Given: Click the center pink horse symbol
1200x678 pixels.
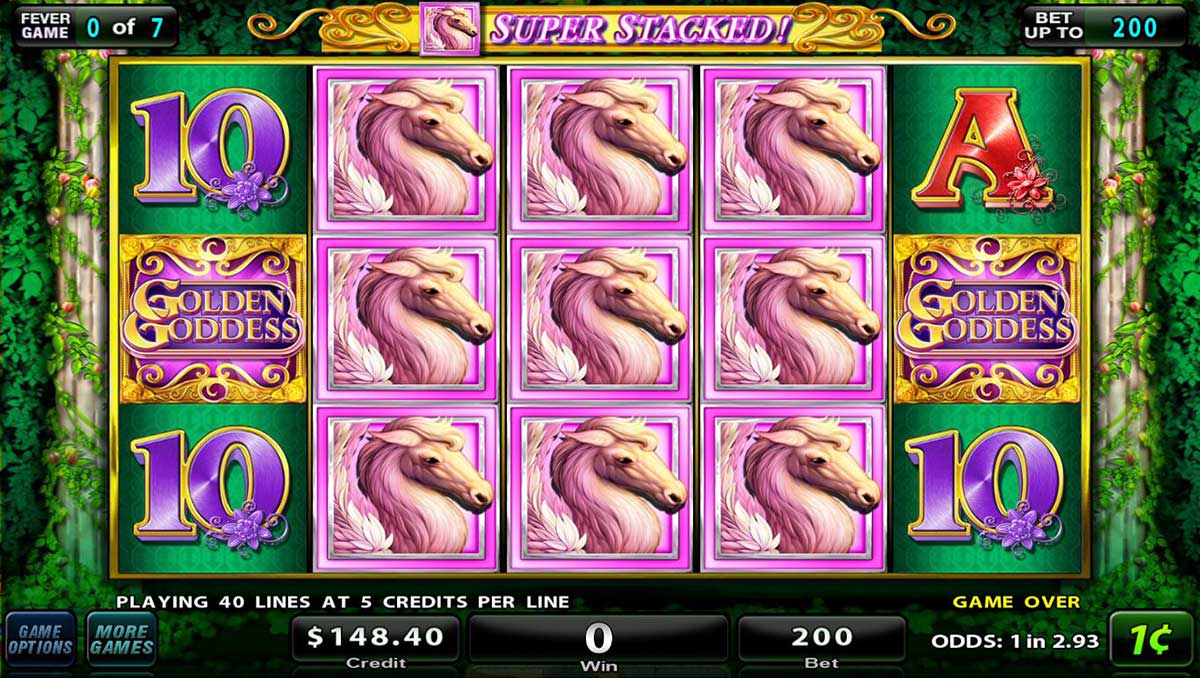Looking at the screenshot, I should point(600,318).
